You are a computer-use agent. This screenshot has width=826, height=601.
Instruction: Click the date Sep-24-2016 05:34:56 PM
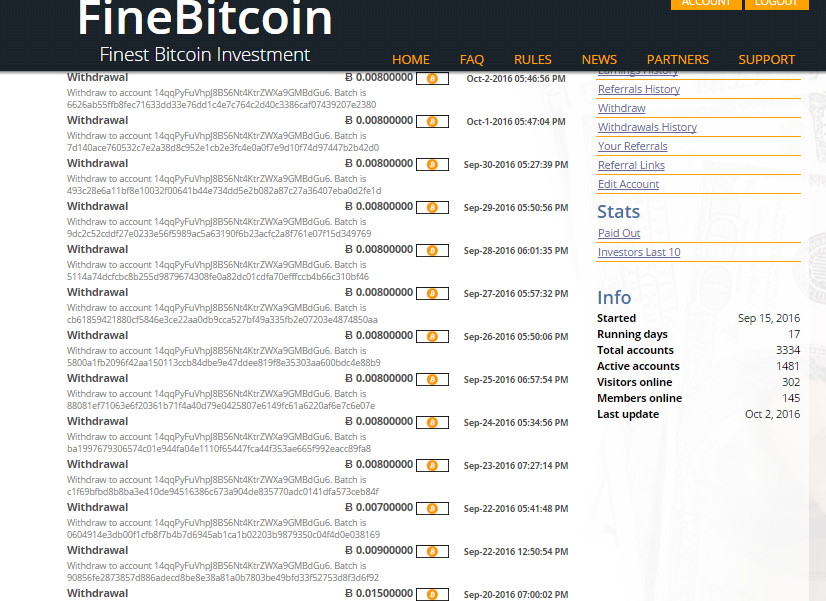pos(516,422)
